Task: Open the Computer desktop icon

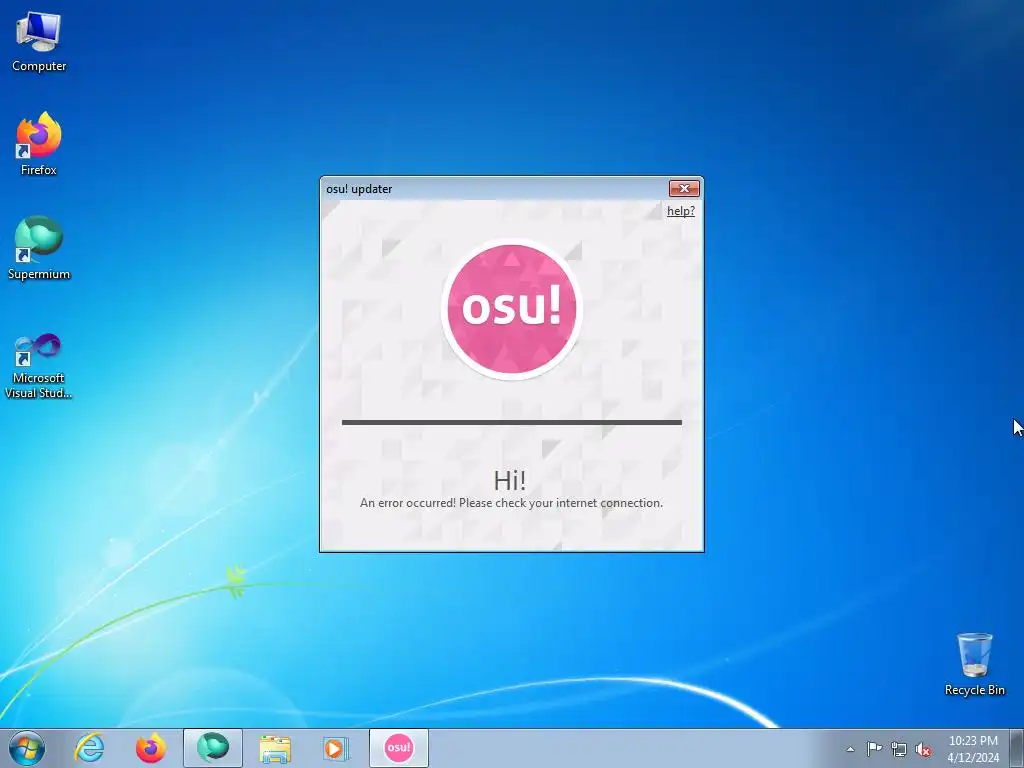Action: tap(39, 42)
